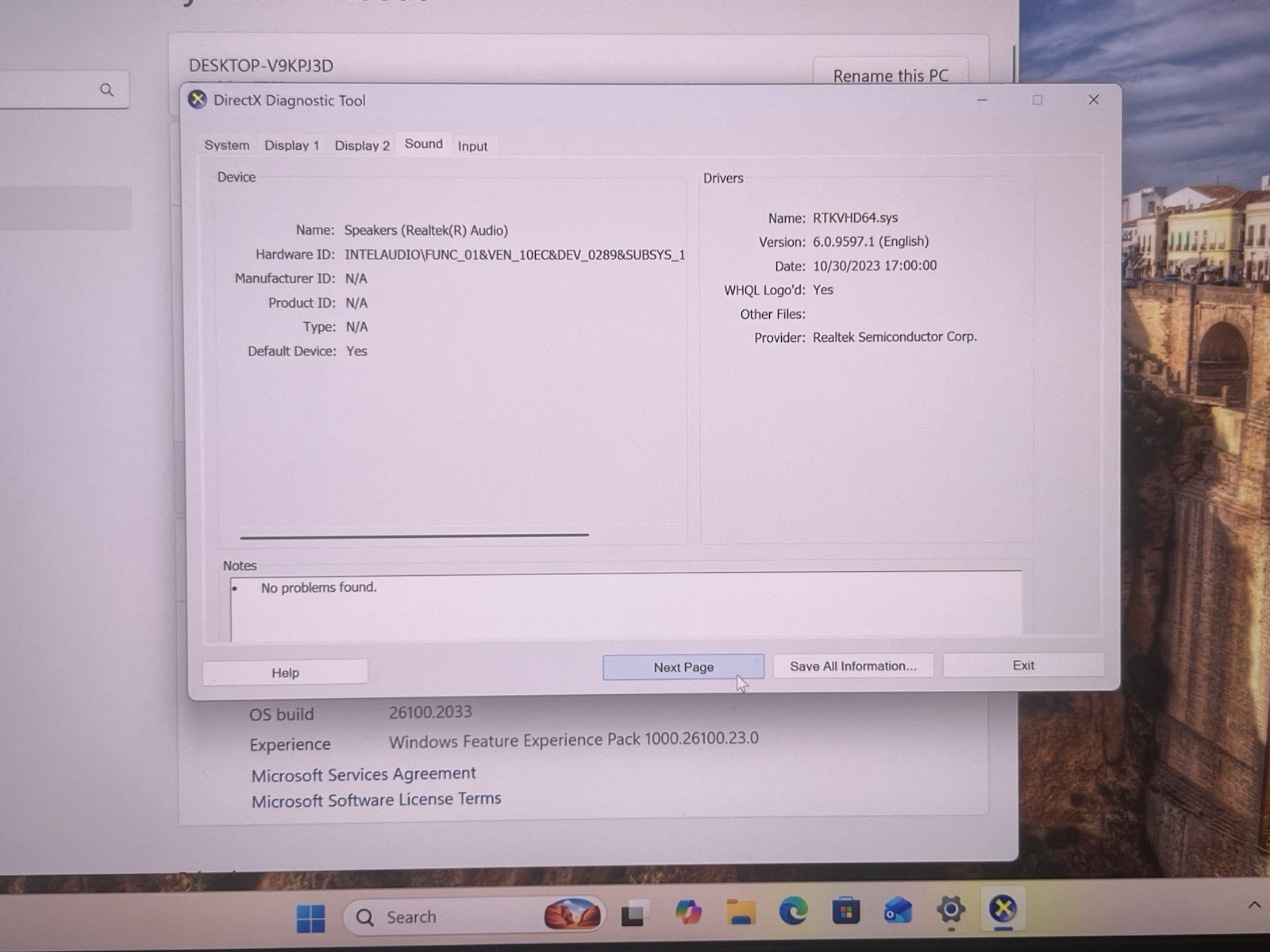
Task: Open Microsoft Store from taskbar
Action: tap(846, 911)
